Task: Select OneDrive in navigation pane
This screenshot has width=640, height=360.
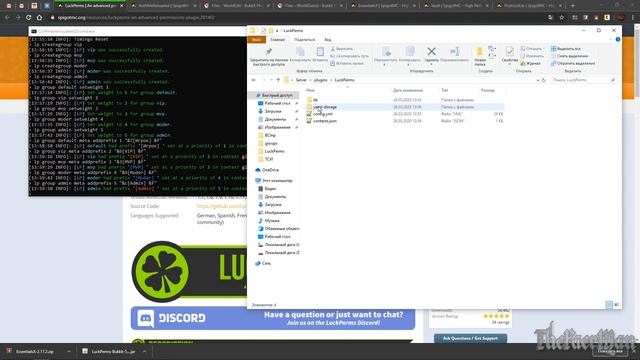Action: pyautogui.click(x=270, y=170)
